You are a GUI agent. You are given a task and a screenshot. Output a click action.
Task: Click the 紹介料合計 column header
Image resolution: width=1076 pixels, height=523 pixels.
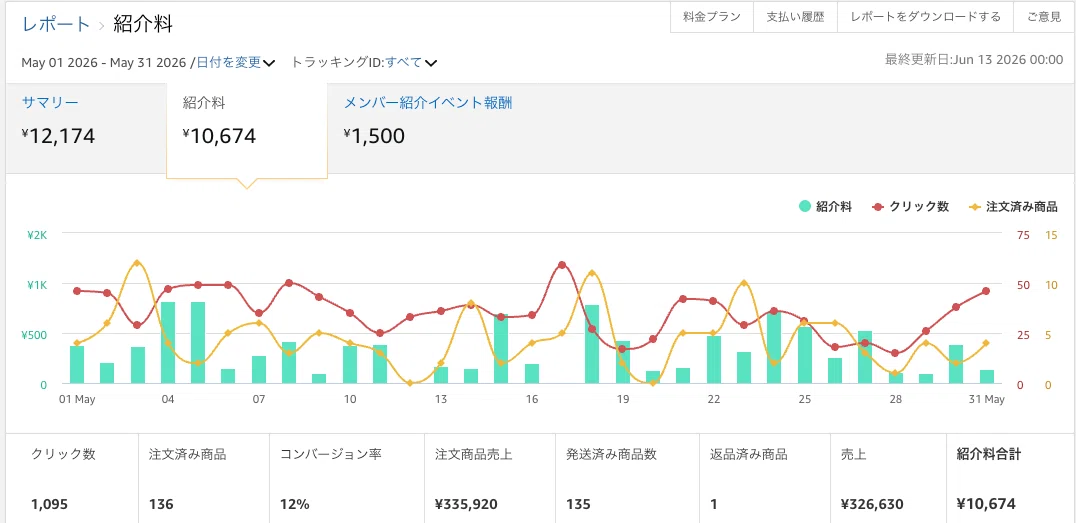click(988, 454)
